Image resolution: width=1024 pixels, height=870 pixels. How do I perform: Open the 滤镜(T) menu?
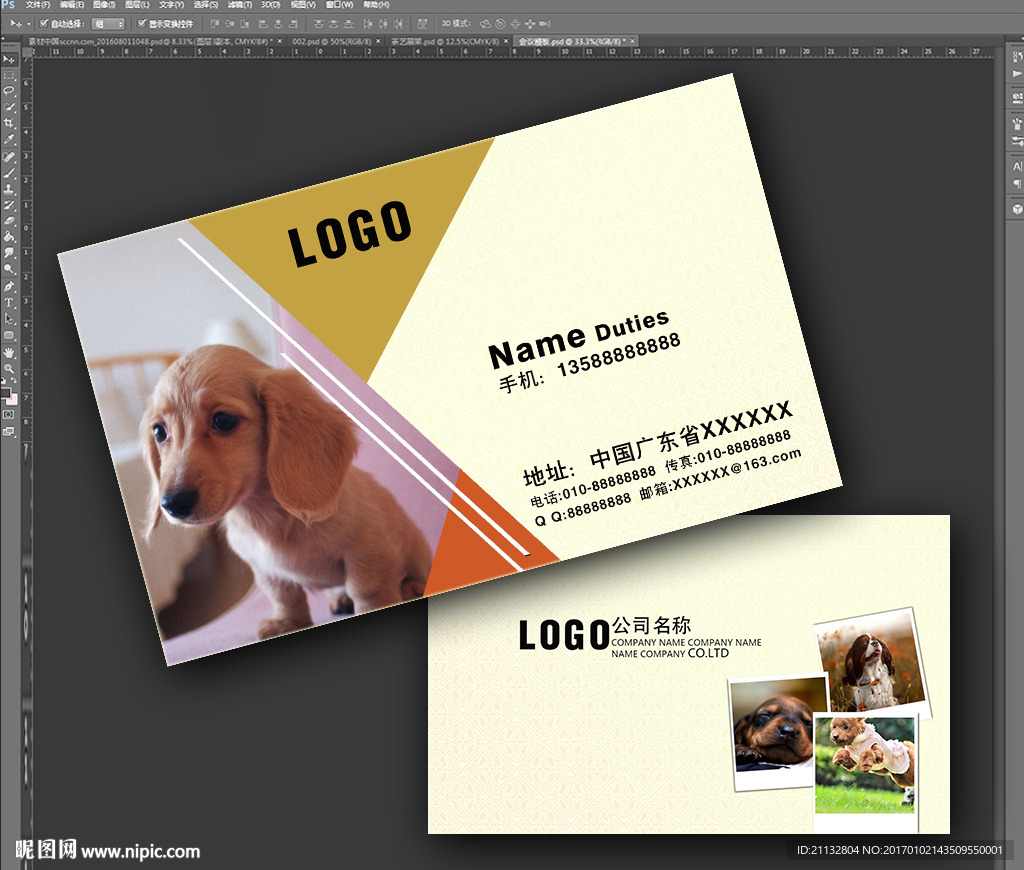pos(237,5)
